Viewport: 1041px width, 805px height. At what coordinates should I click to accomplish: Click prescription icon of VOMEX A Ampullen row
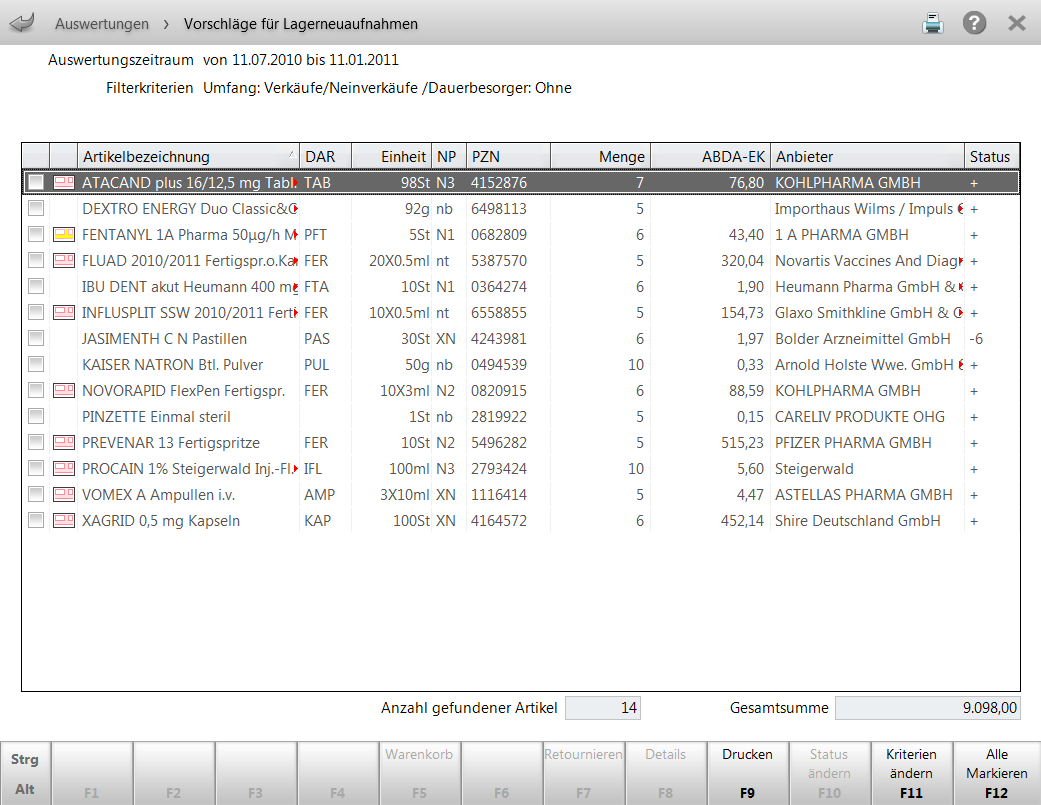pos(64,494)
